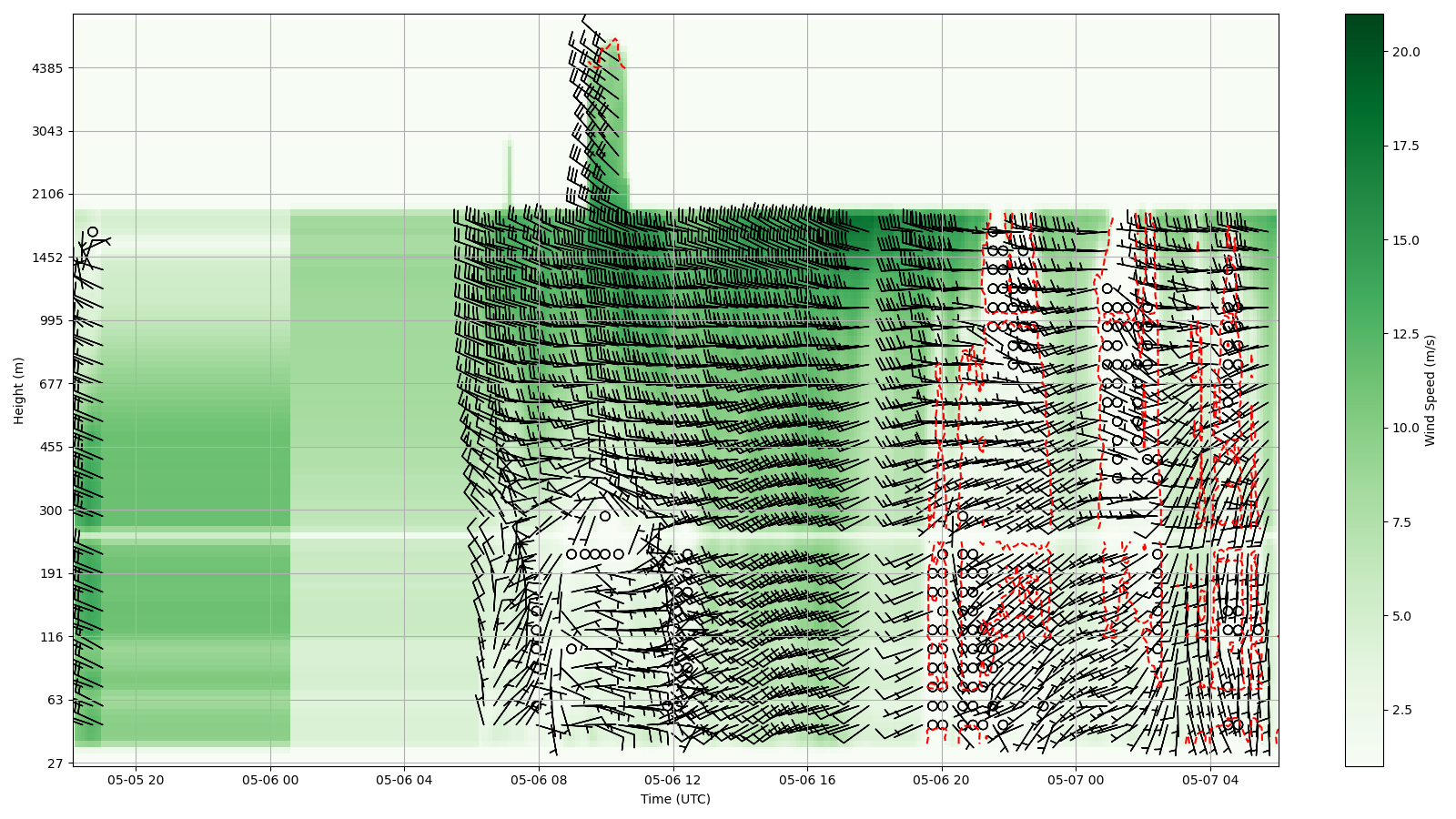Click the 20.0 colorbar tick label
This screenshot has height=819, width=1456.
coord(1405,52)
